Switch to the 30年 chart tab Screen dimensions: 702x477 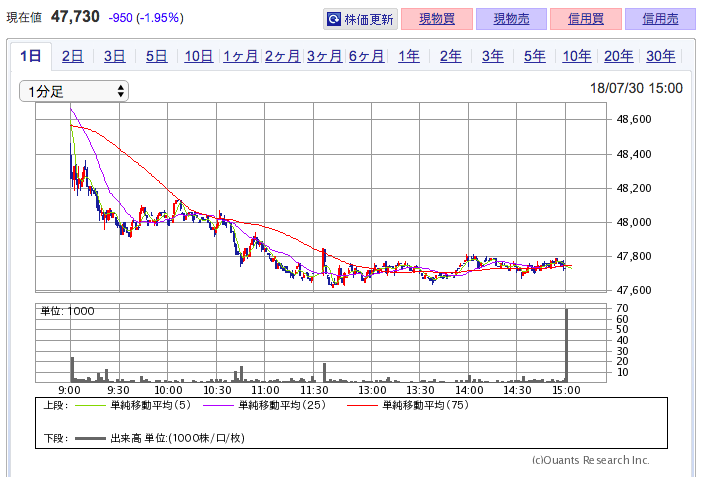point(661,56)
